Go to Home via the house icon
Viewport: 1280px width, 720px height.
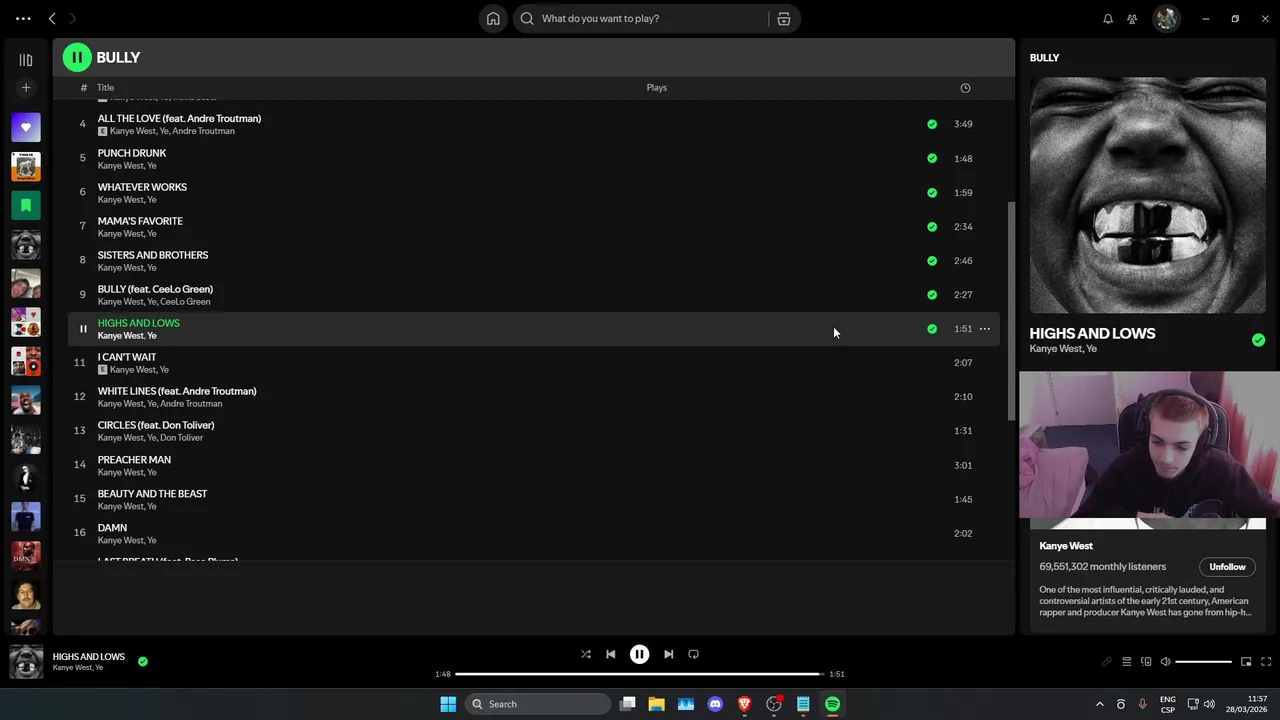pyautogui.click(x=493, y=18)
